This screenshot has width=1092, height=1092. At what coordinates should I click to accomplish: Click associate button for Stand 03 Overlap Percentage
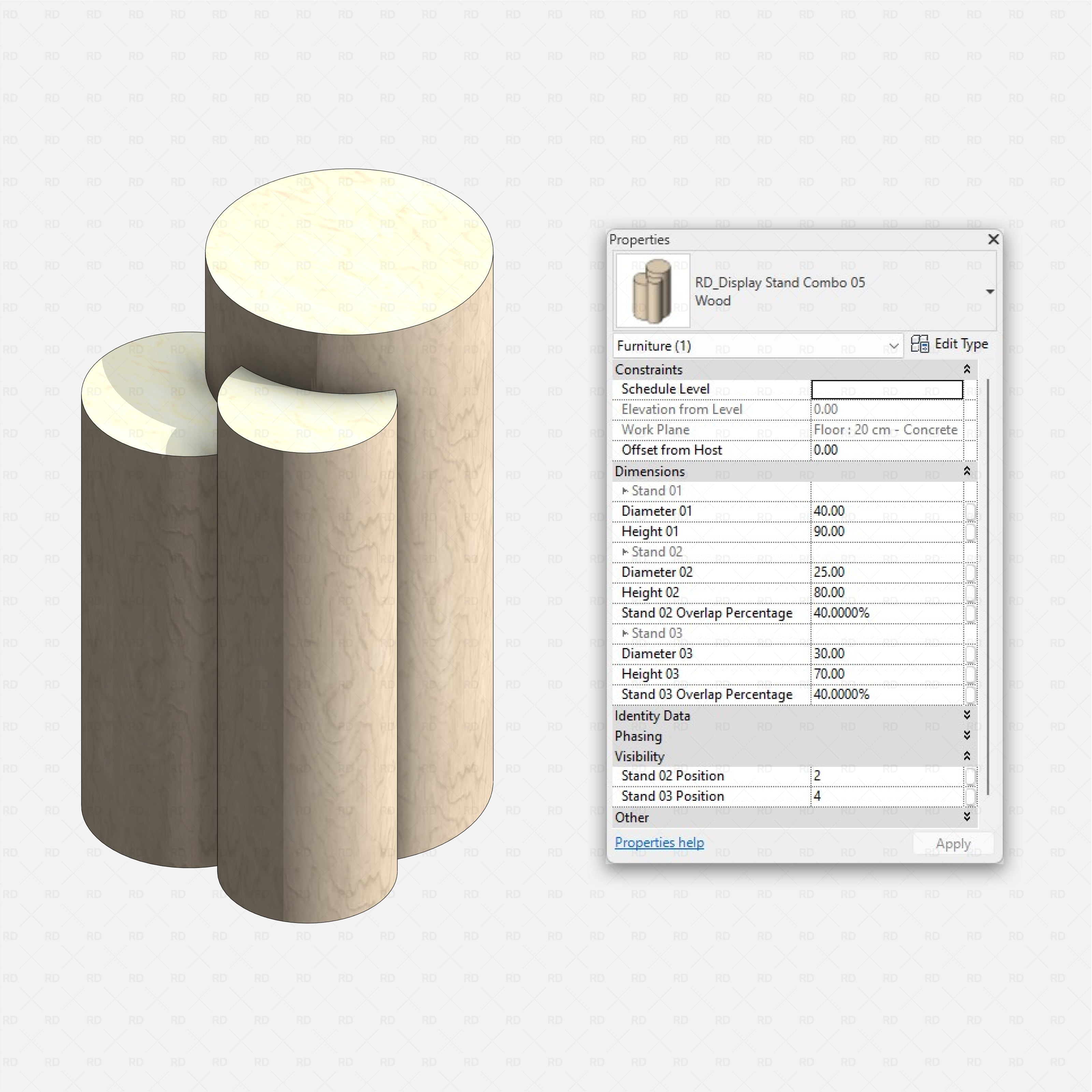(x=970, y=695)
